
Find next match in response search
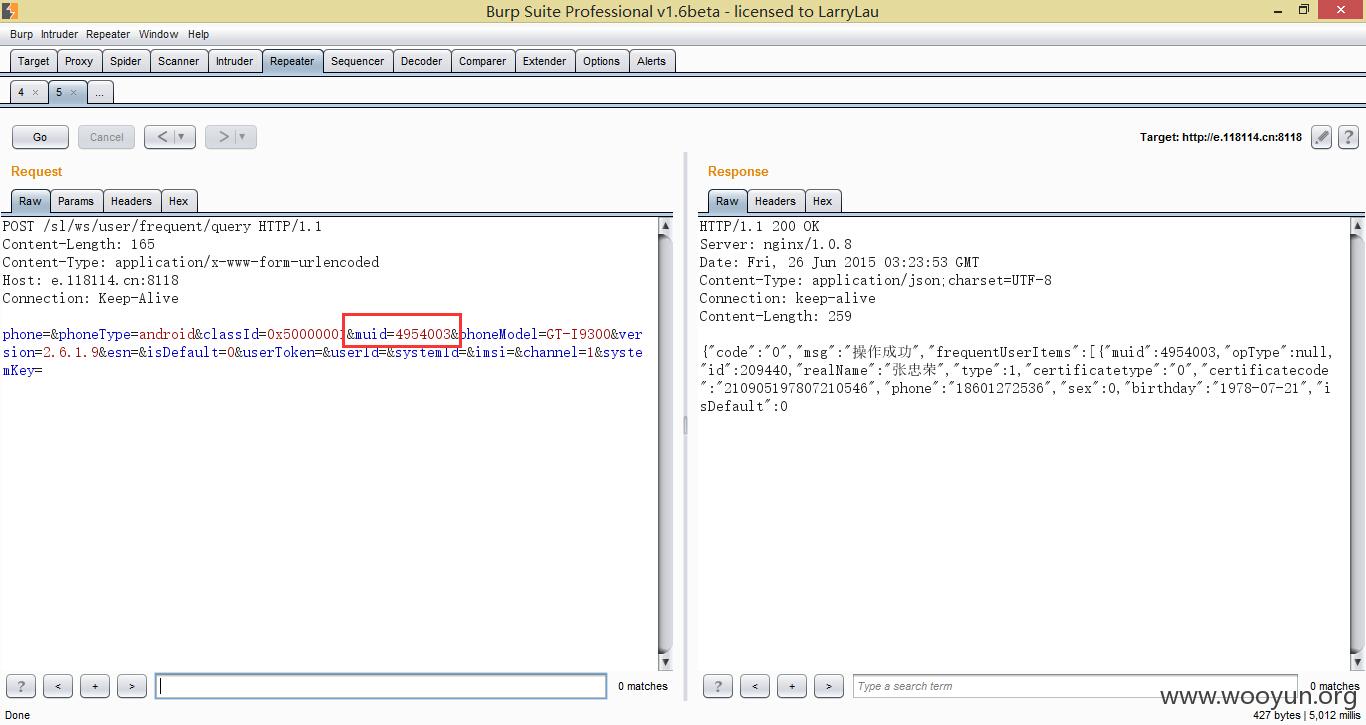[829, 686]
